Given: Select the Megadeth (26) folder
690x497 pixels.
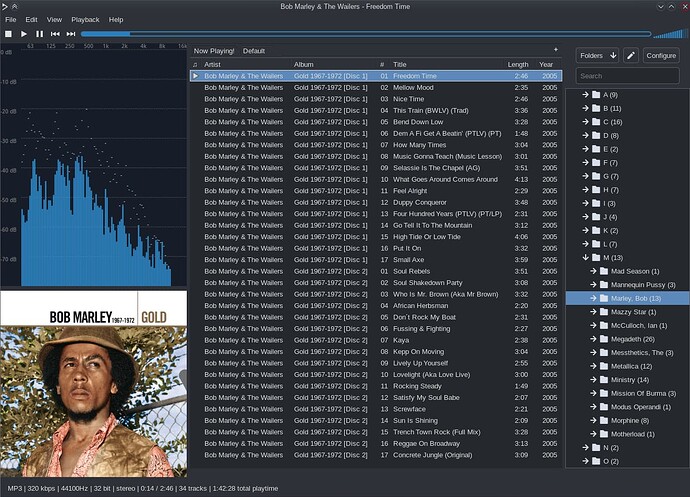Looking at the screenshot, I should [x=632, y=339].
